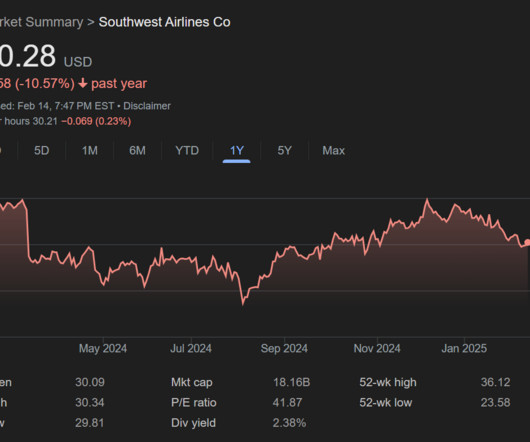
Task: Click the Jan 2025 axis label
Action: pyautogui.click(x=464, y=348)
